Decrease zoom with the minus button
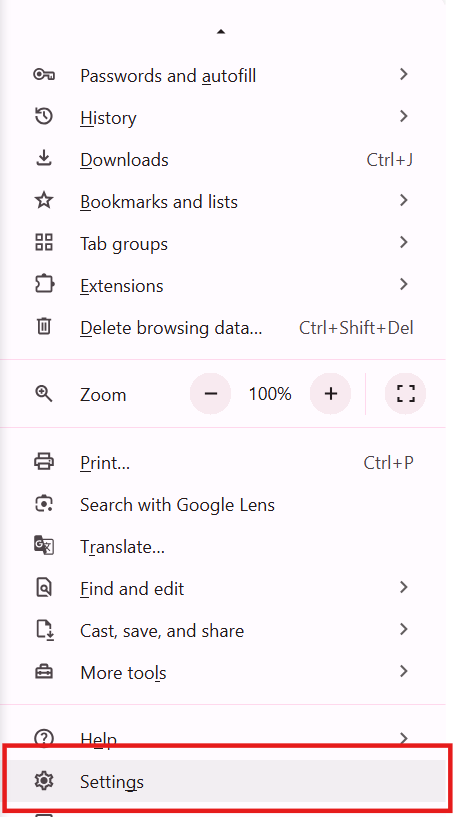This screenshot has width=453, height=817. (x=211, y=394)
